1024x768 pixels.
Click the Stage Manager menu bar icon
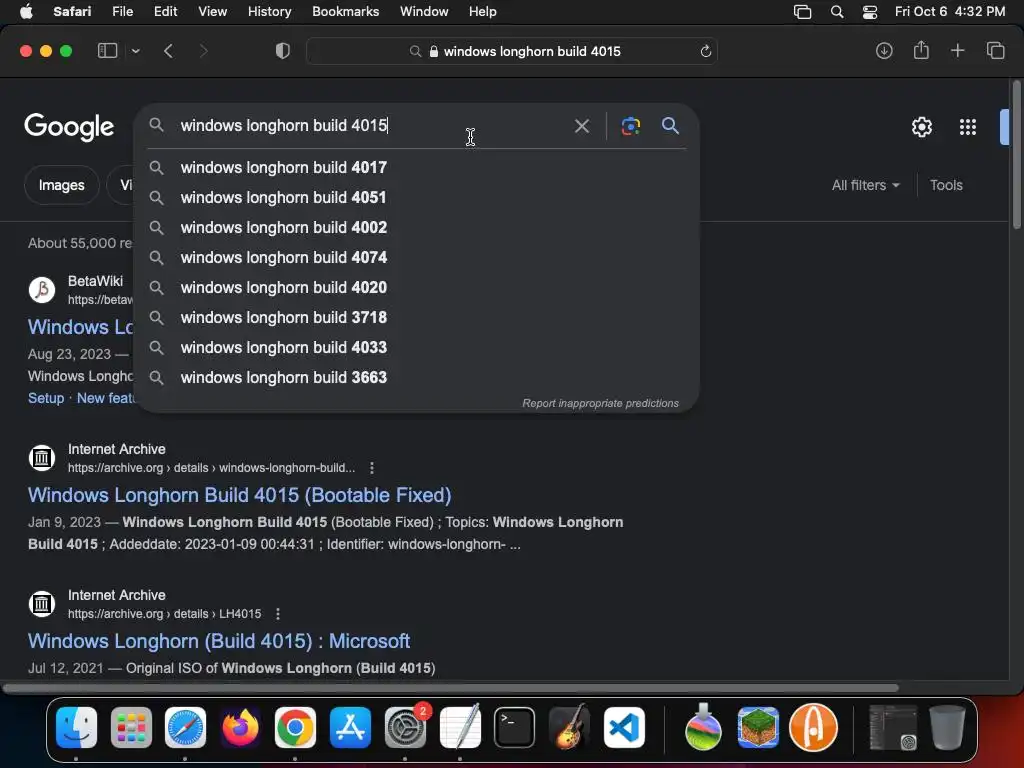(x=802, y=12)
